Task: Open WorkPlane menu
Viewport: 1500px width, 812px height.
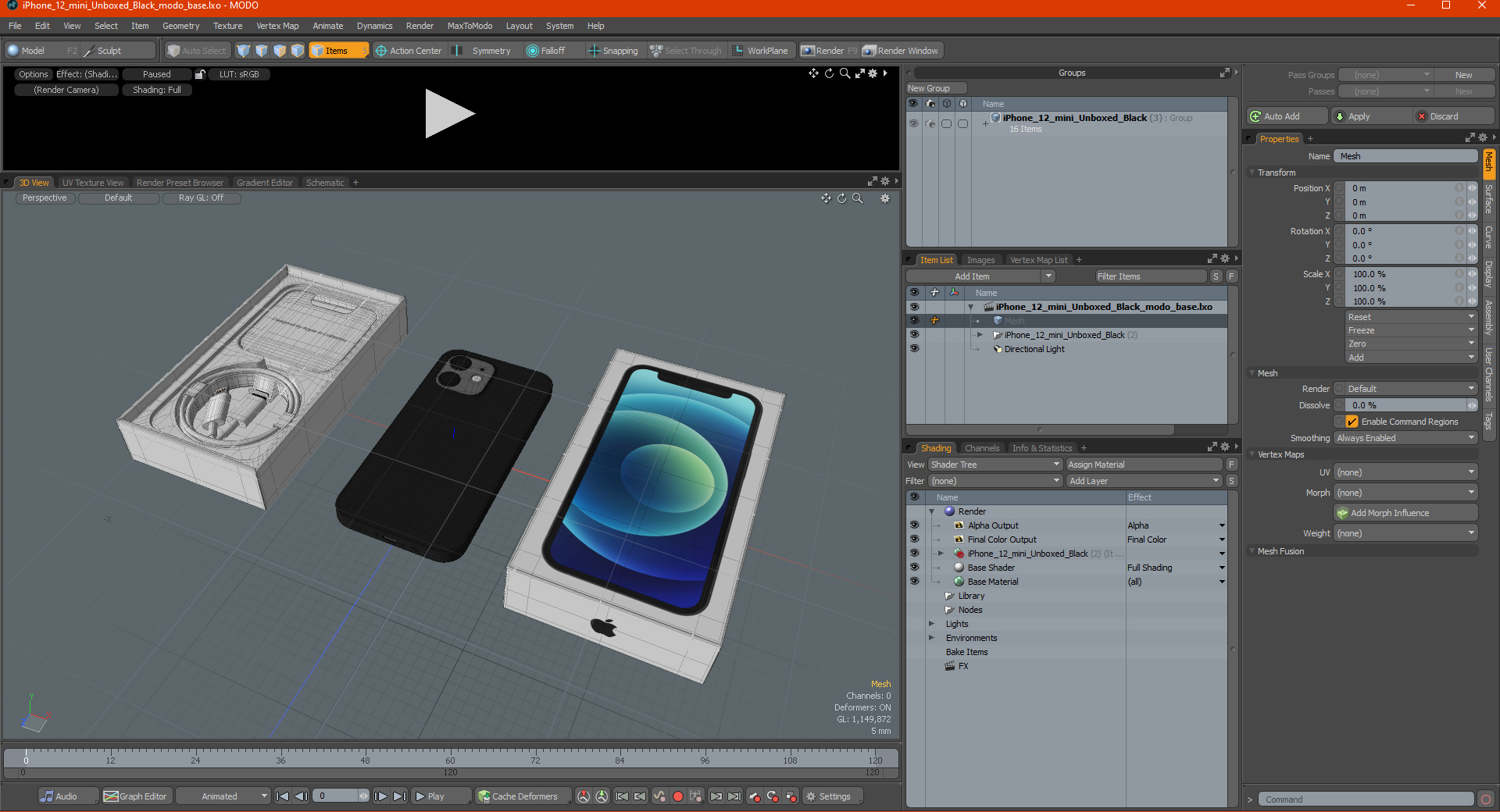Action: (761, 51)
